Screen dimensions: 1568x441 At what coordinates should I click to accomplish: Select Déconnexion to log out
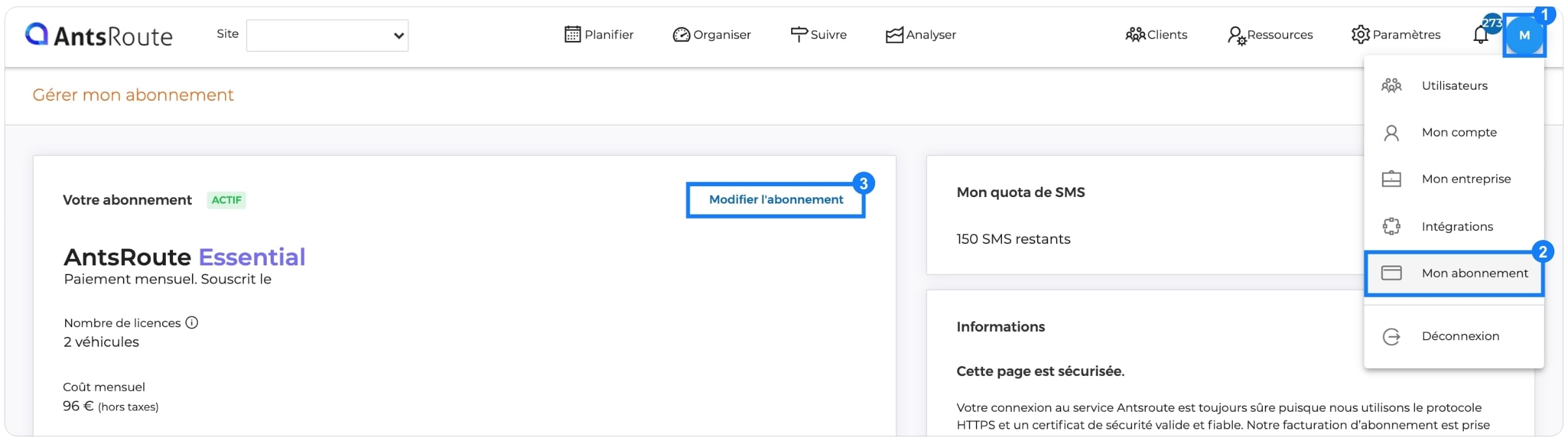[x=1454, y=336]
